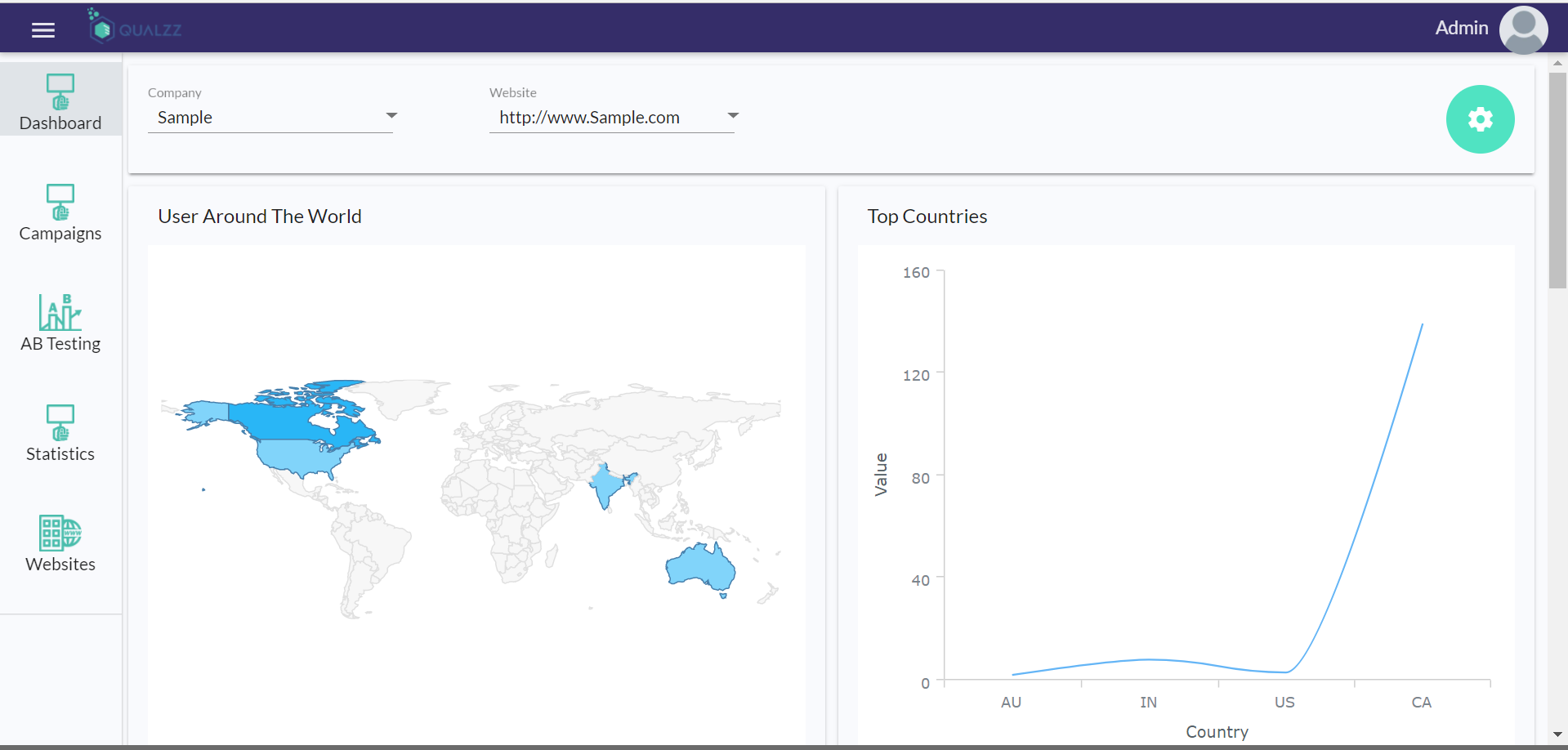Expand the Website dropdown arrow
Image resolution: width=1568 pixels, height=750 pixels.
[x=733, y=115]
